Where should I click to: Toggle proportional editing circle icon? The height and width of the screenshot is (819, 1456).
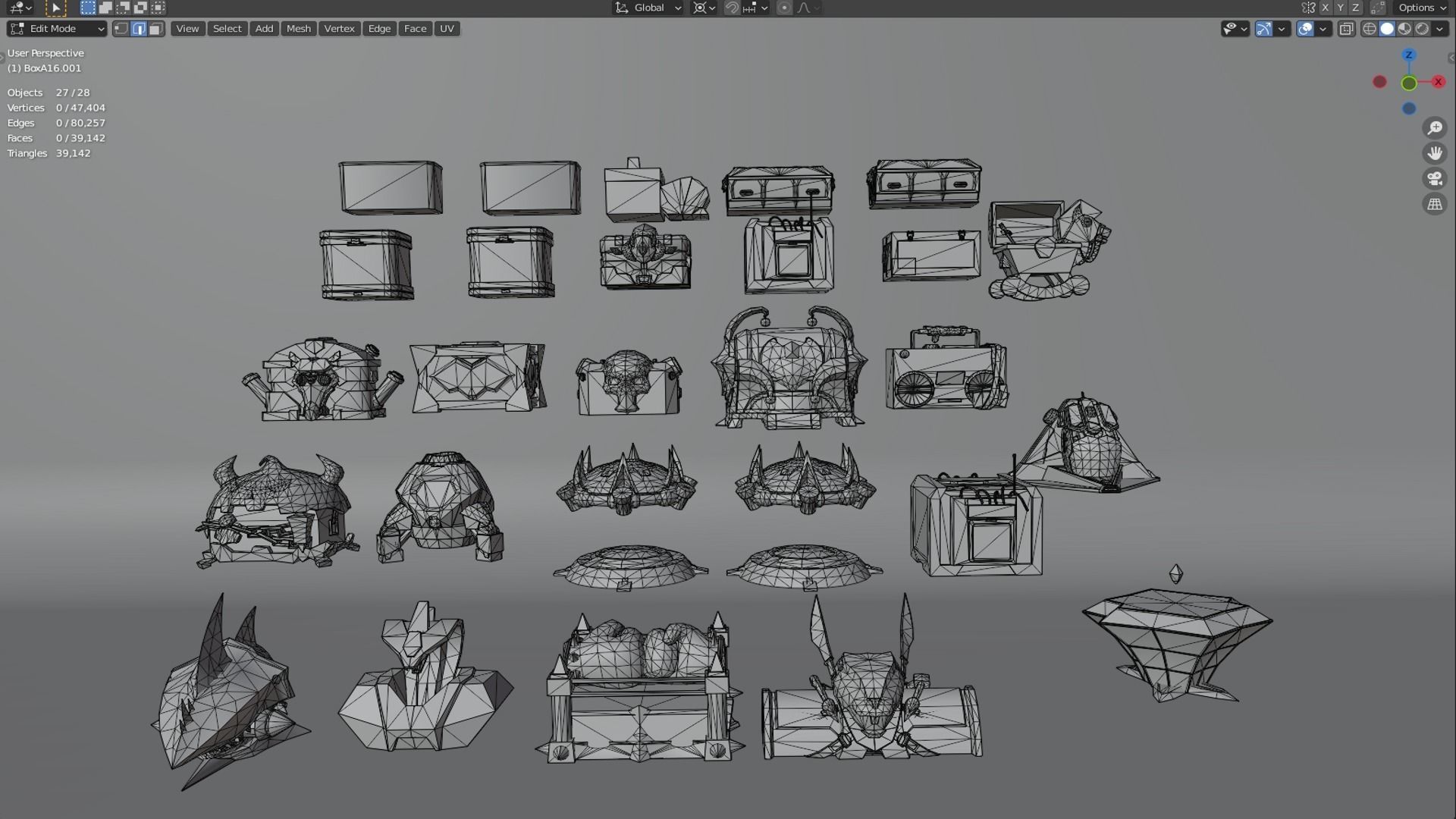pyautogui.click(x=784, y=8)
